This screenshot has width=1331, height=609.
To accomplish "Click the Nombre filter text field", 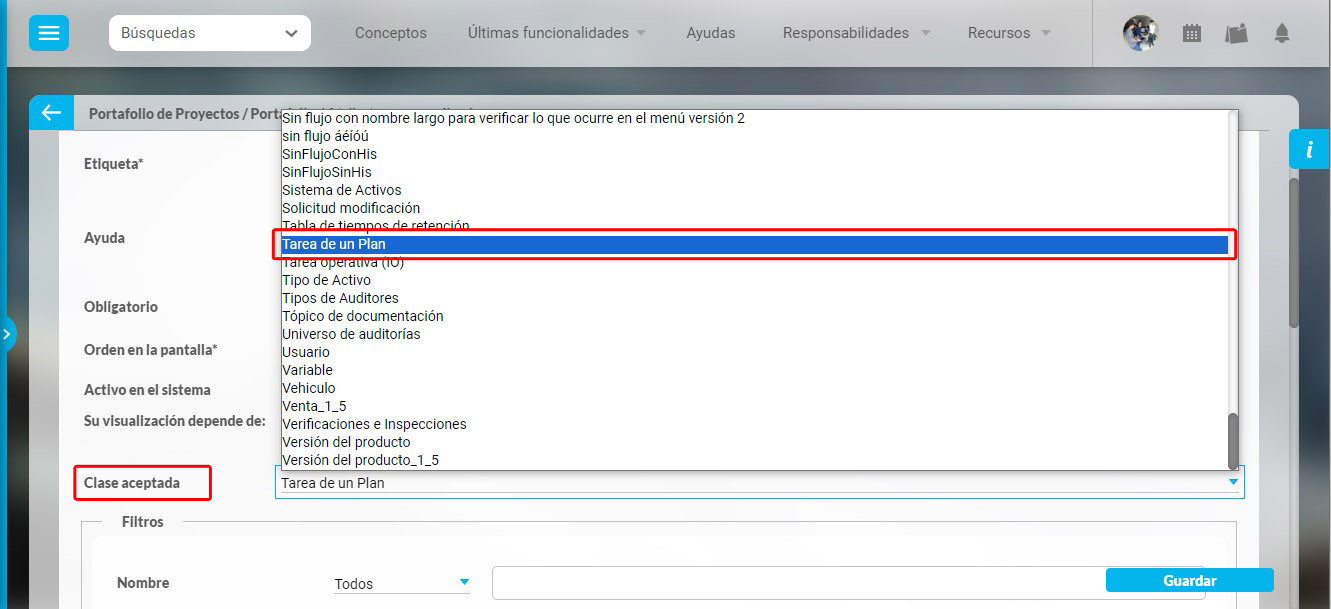I will click(798, 584).
